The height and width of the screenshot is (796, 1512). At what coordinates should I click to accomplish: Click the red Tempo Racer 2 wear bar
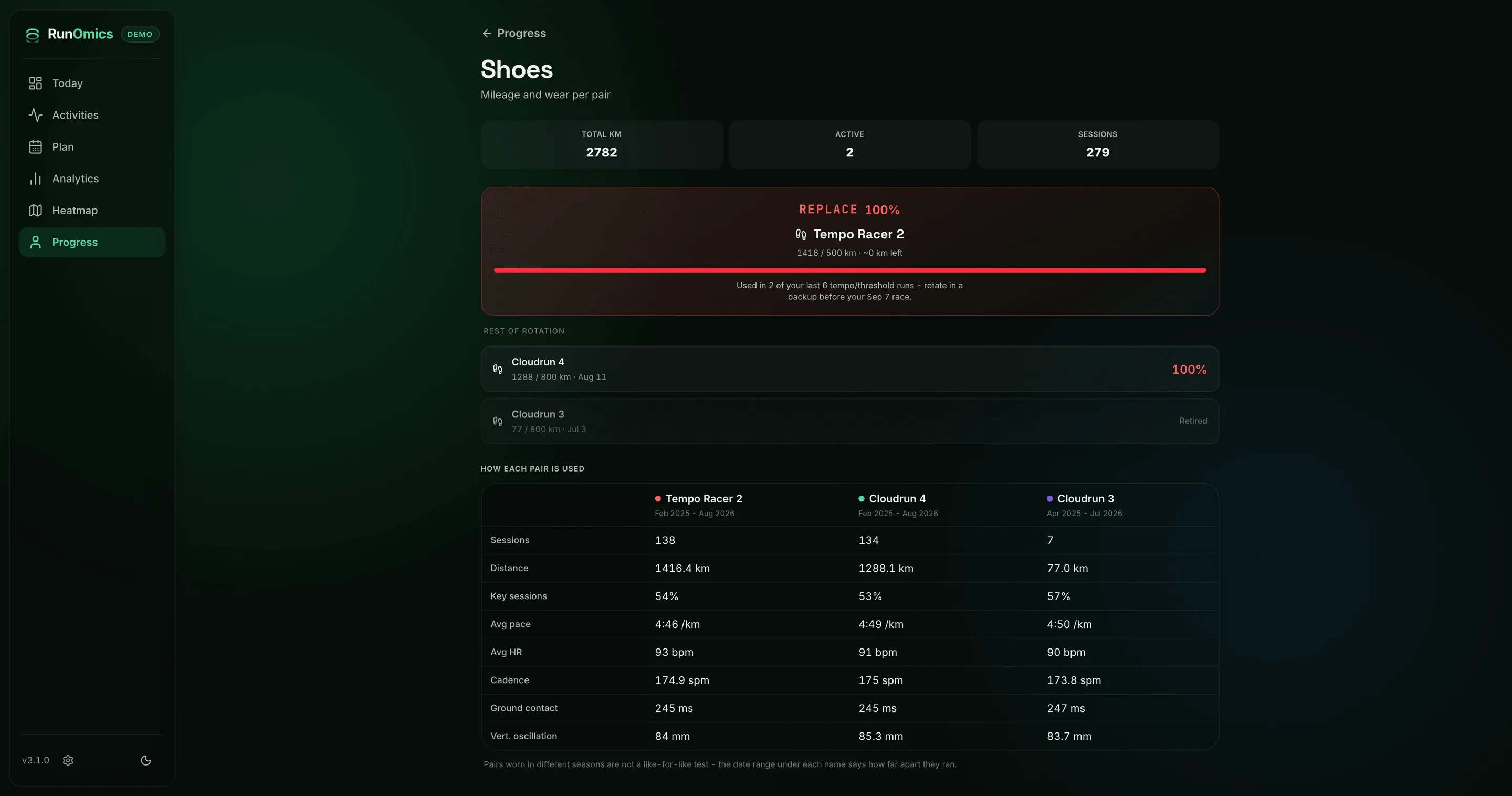(x=850, y=270)
